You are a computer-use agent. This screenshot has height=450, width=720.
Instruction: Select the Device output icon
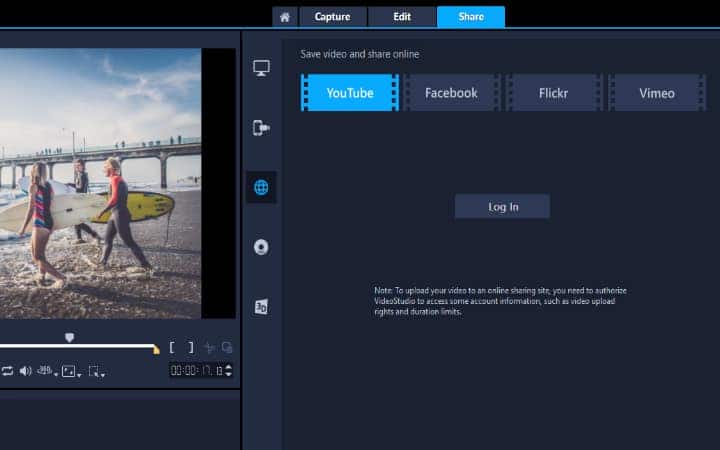(x=261, y=128)
